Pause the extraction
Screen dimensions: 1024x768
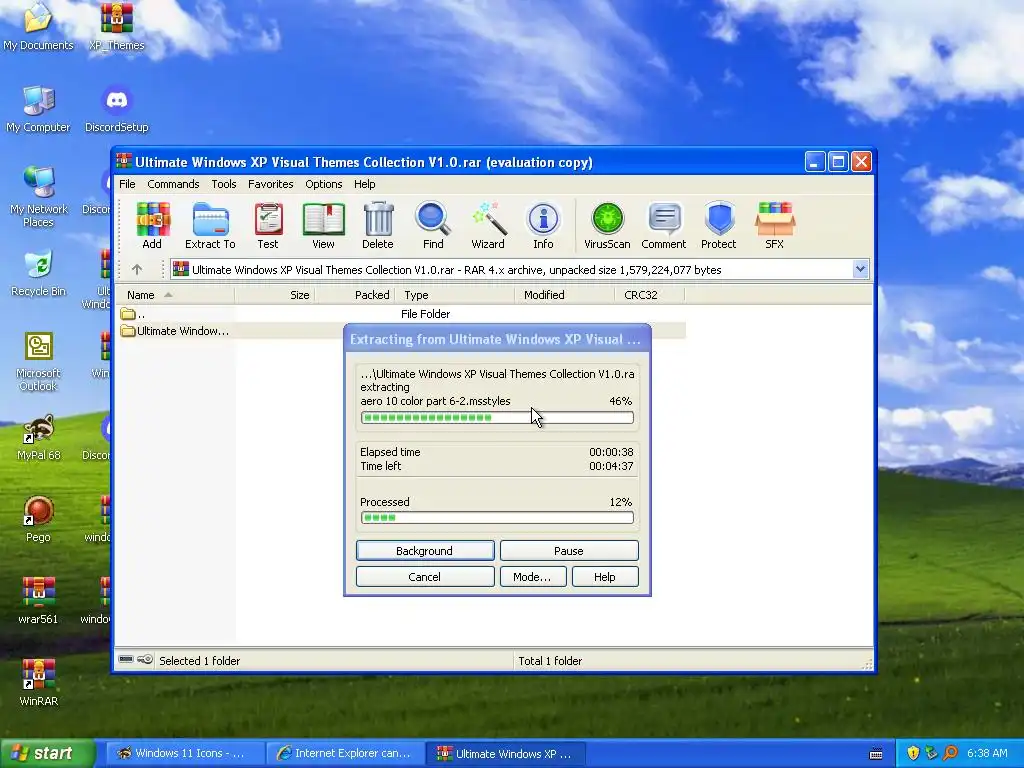[569, 551]
